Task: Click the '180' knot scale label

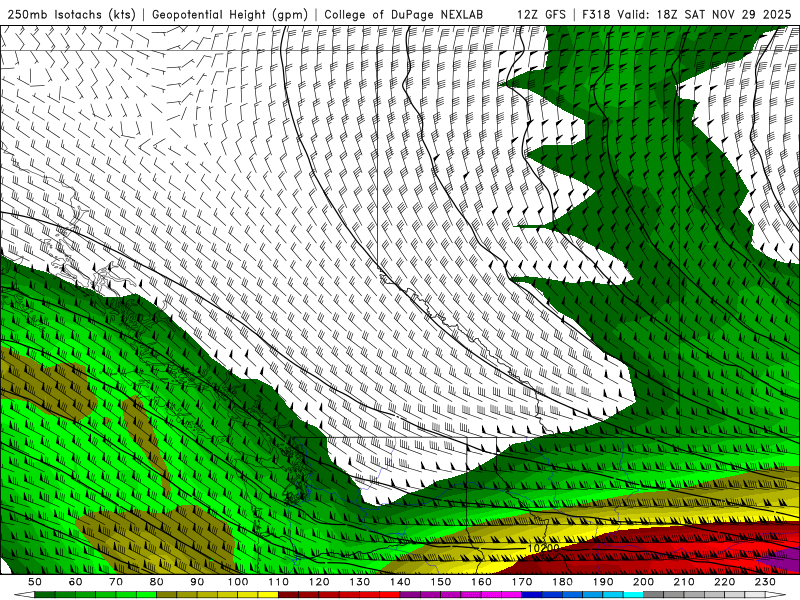Action: tap(562, 582)
